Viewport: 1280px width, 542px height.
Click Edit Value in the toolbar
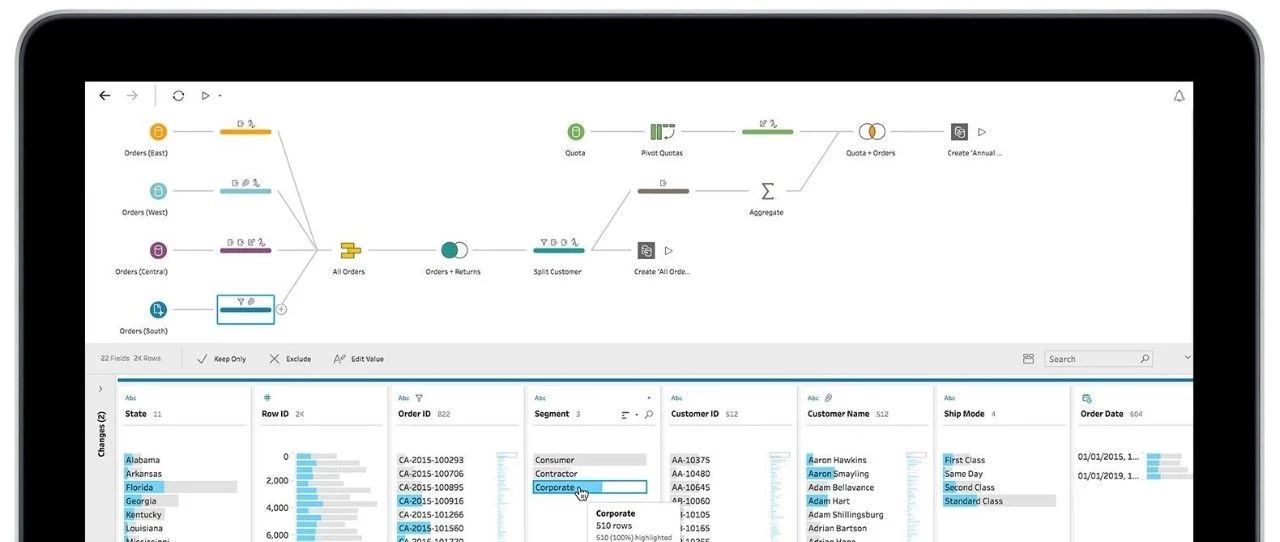pyautogui.click(x=358, y=359)
